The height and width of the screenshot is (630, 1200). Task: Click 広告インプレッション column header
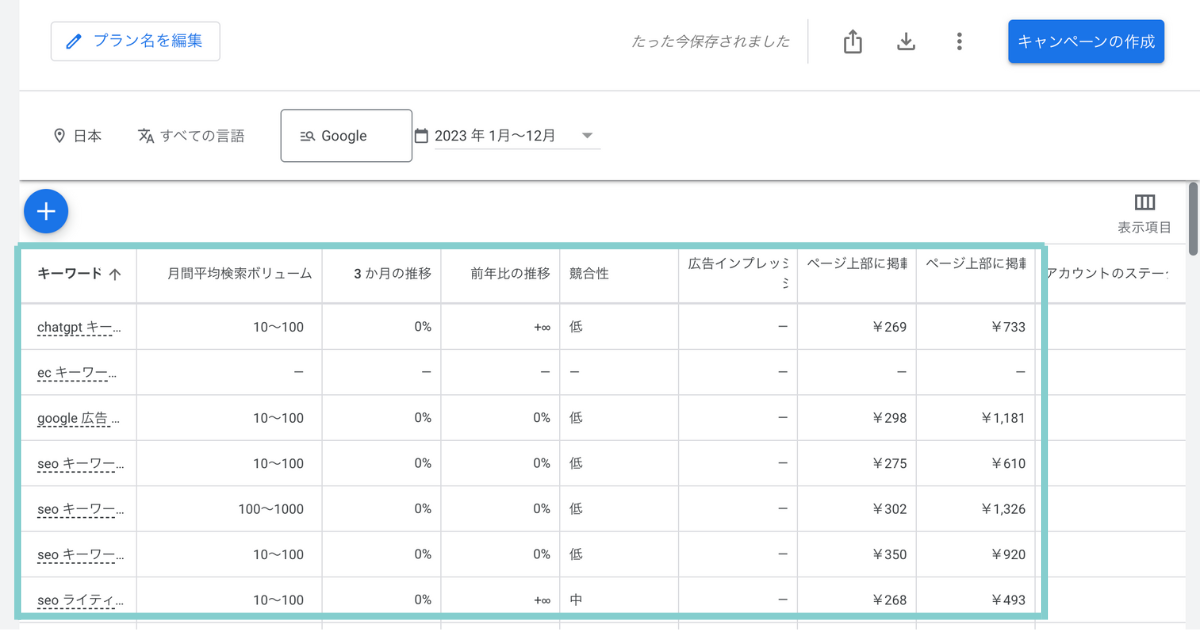coord(738,273)
